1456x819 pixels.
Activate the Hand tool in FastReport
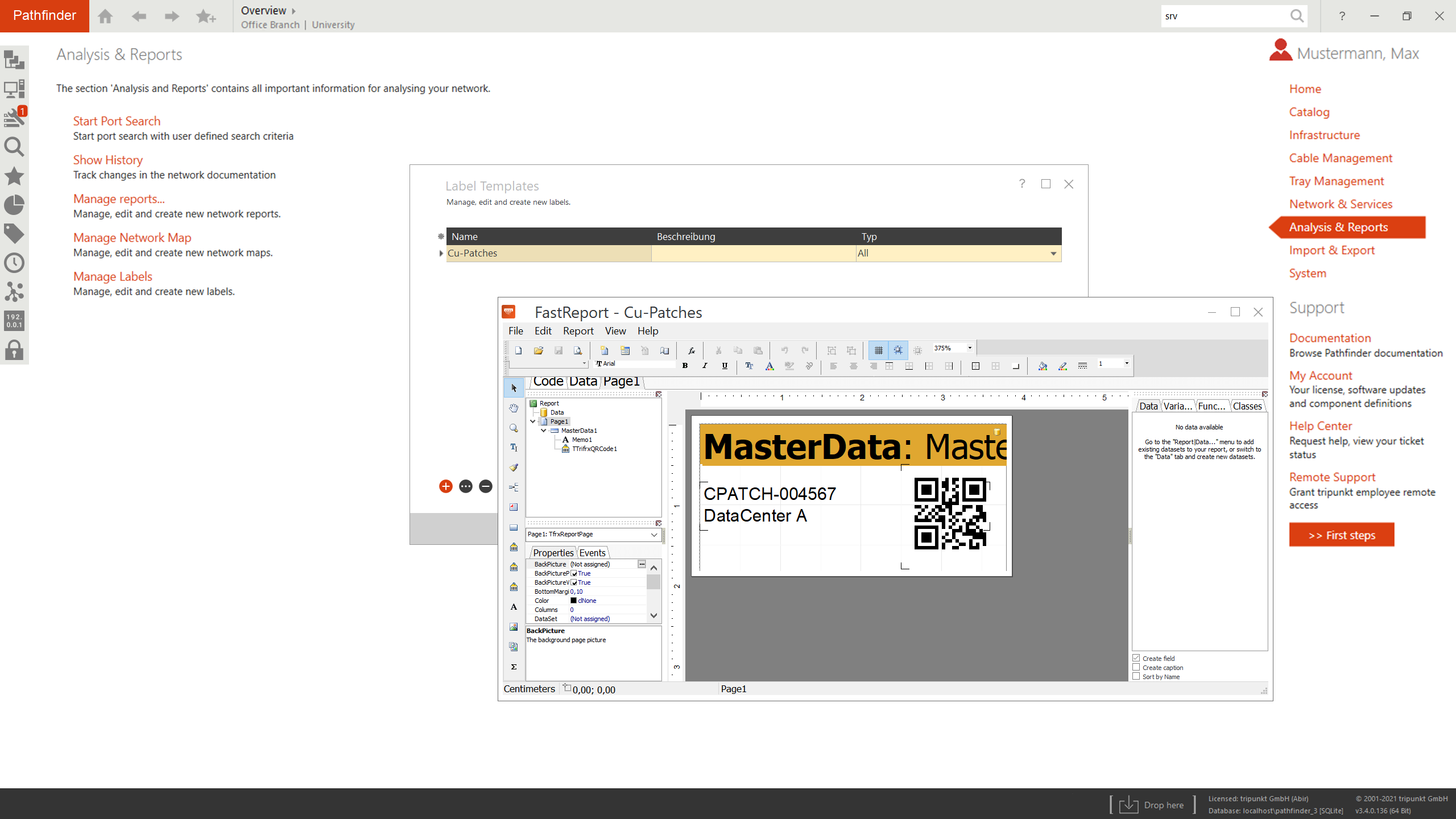(x=514, y=407)
